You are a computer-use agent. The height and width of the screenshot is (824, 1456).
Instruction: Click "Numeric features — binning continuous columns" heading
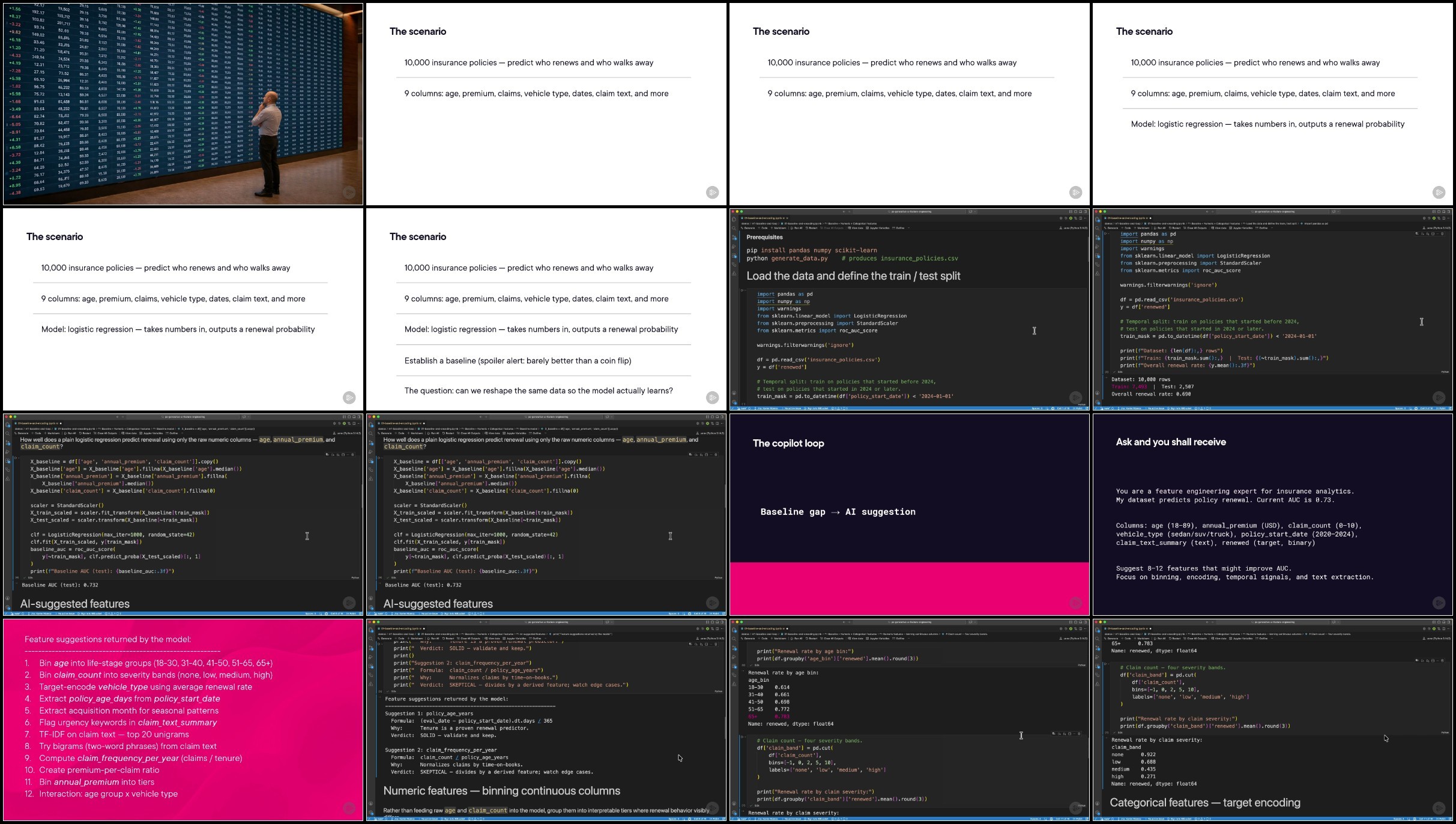(x=502, y=791)
